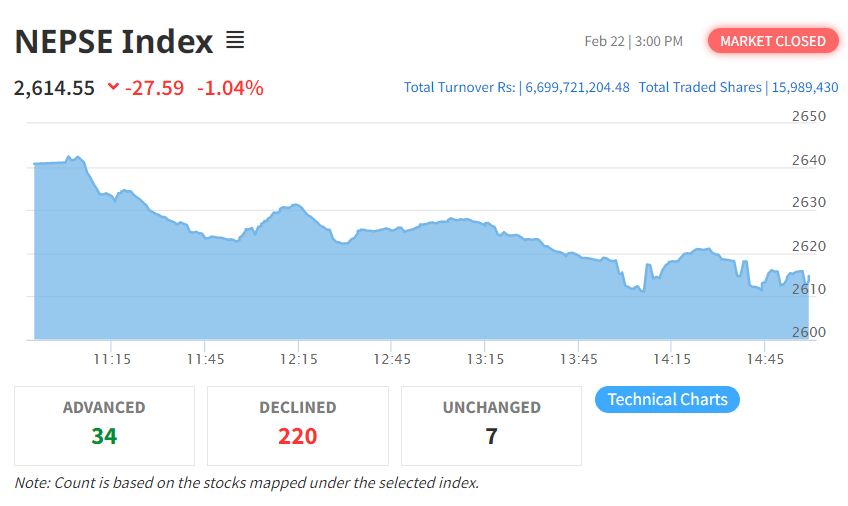848x506 pixels.
Task: Click the Feb 22 3:00 PM timestamp
Action: [x=633, y=41]
